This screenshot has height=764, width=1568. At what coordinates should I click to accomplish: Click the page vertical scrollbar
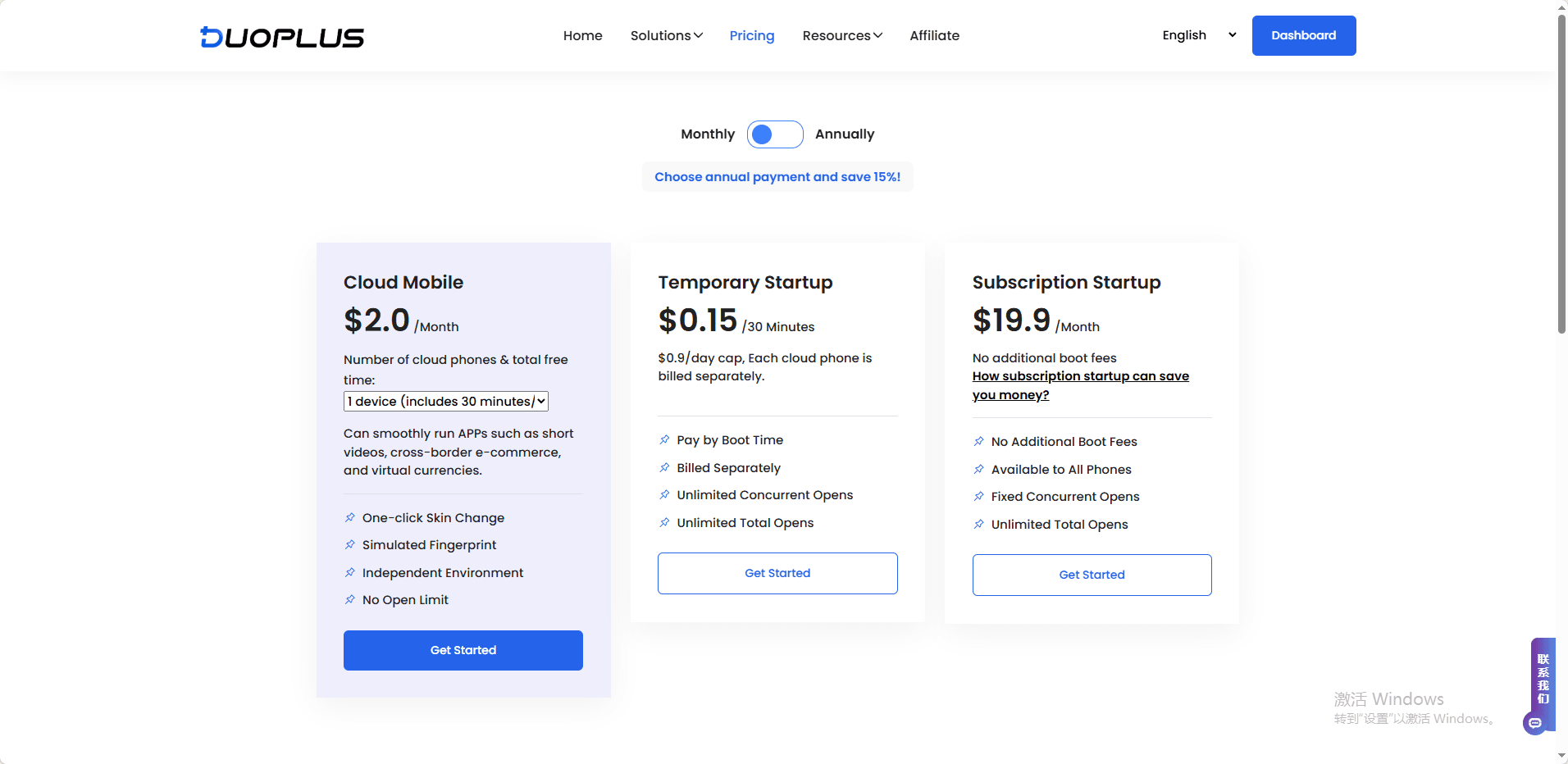click(1561, 174)
